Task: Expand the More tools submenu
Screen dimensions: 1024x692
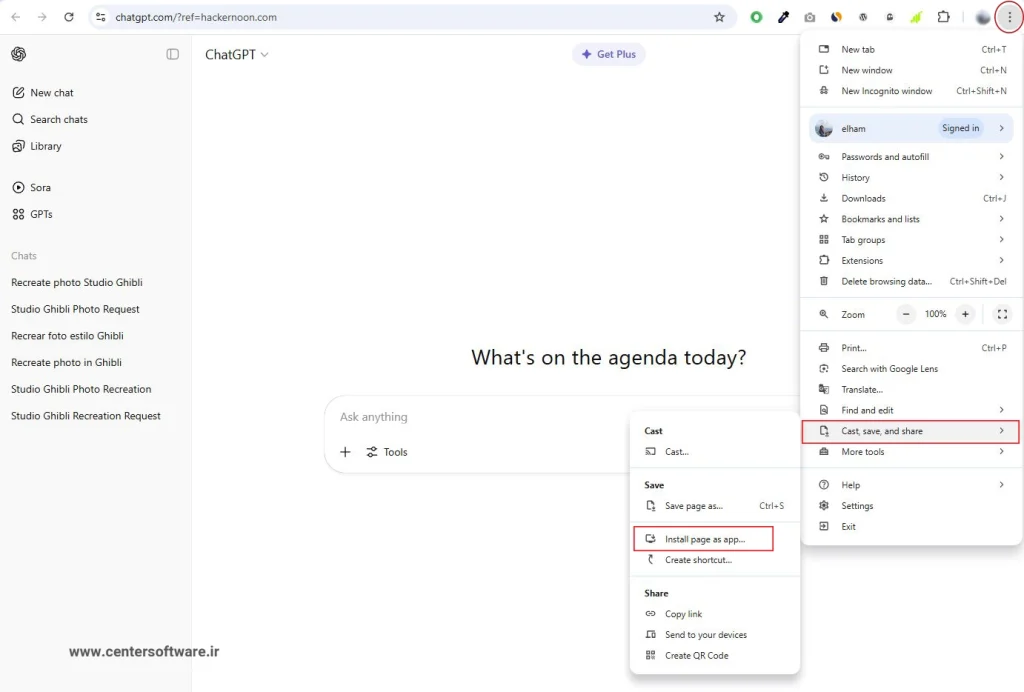Action: (x=911, y=452)
